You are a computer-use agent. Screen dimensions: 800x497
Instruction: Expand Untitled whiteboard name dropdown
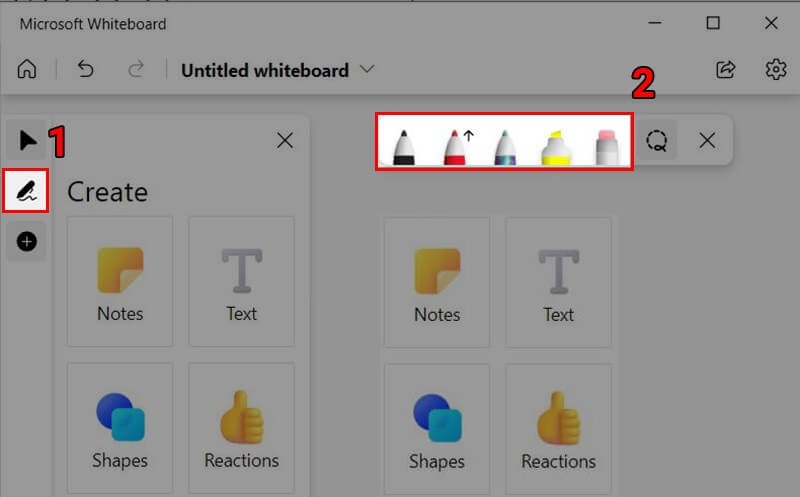(x=367, y=69)
